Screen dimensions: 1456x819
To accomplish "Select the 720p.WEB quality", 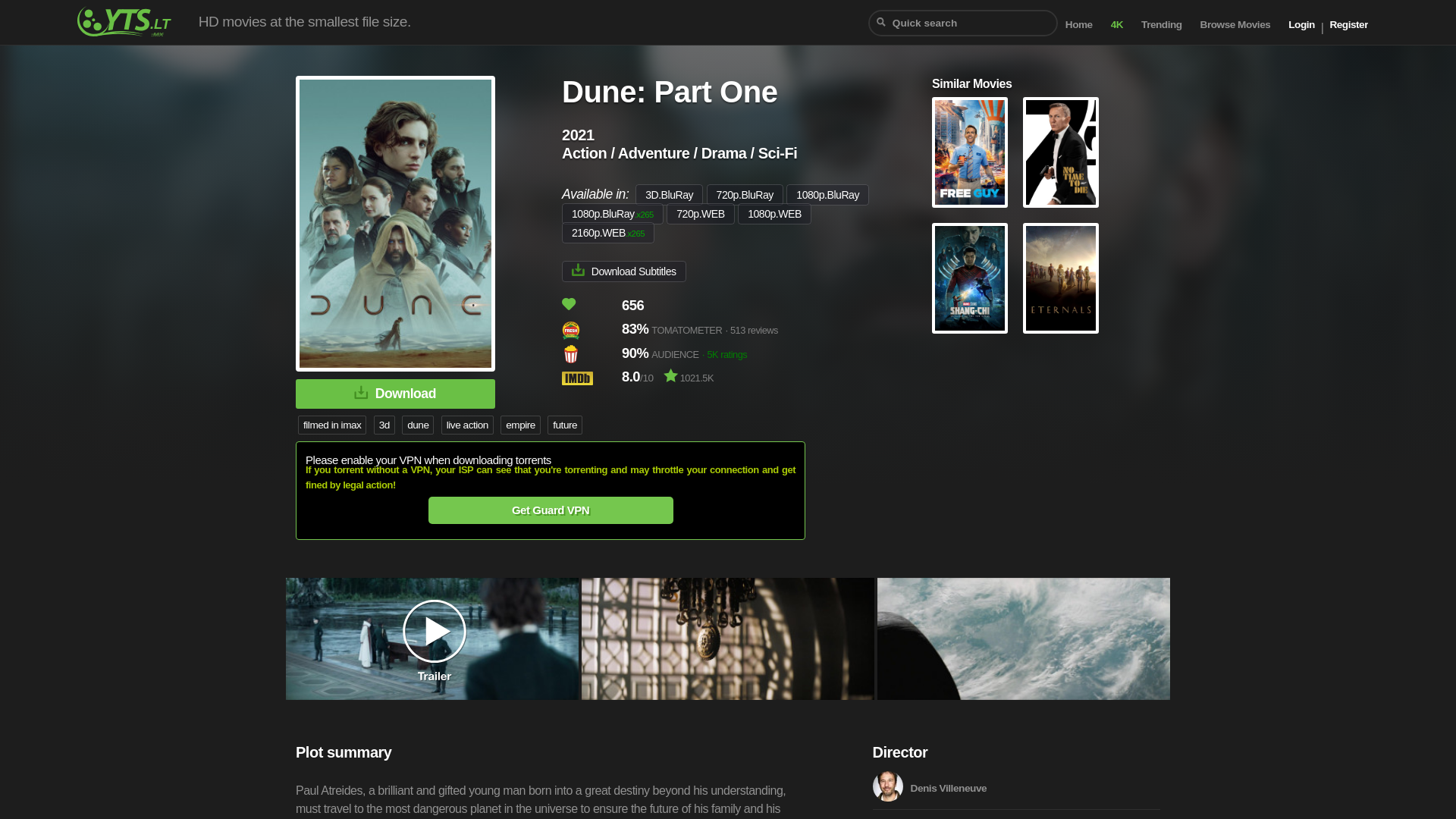I will click(701, 214).
